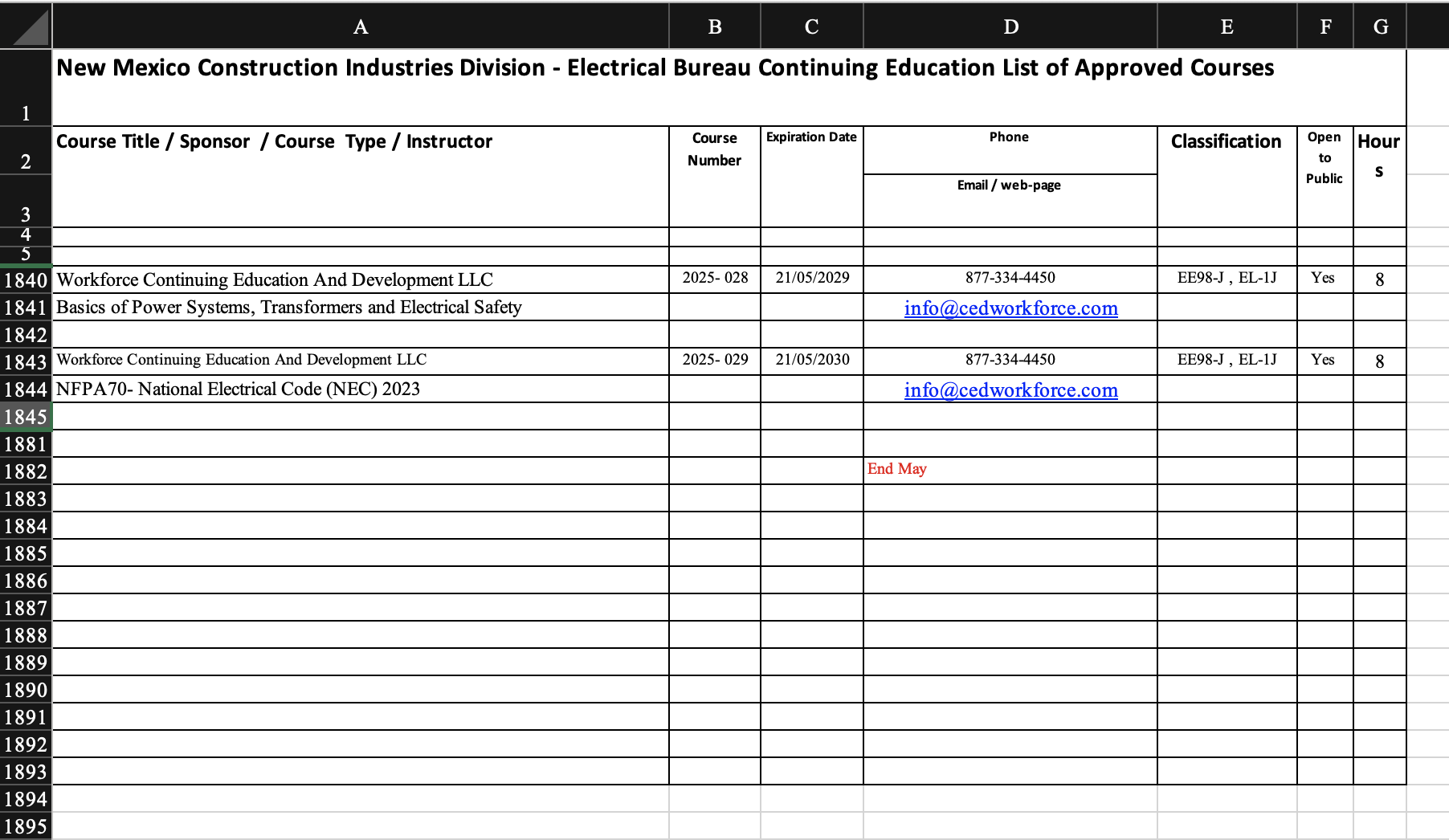
Task: Select row 1890 header
Action: tap(26, 689)
